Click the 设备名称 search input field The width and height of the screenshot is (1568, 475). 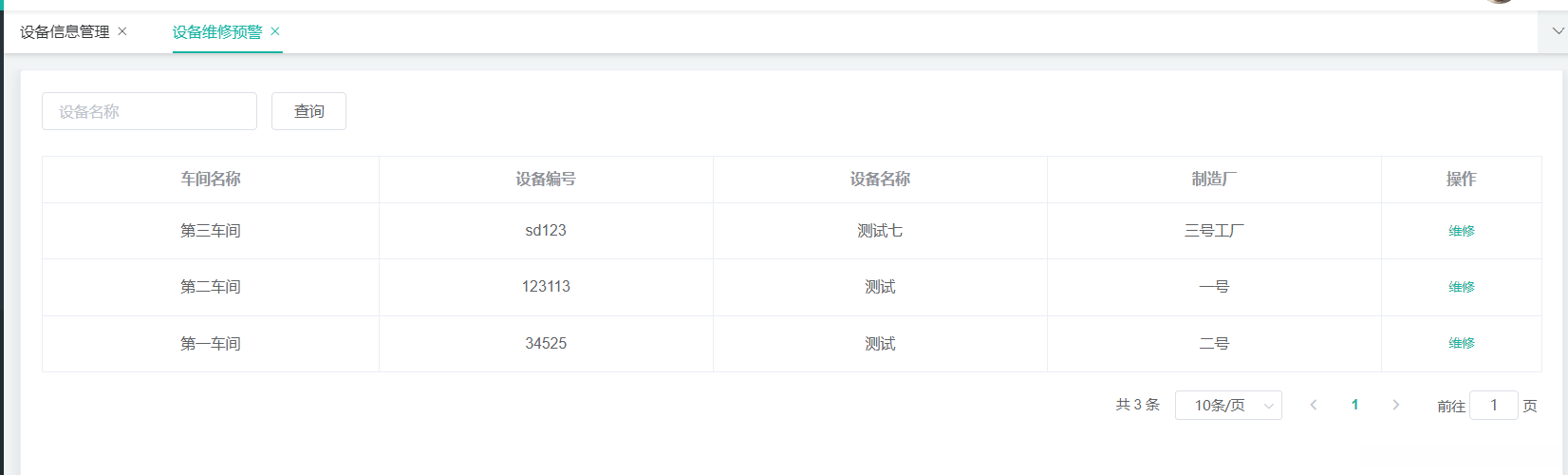[x=149, y=111]
